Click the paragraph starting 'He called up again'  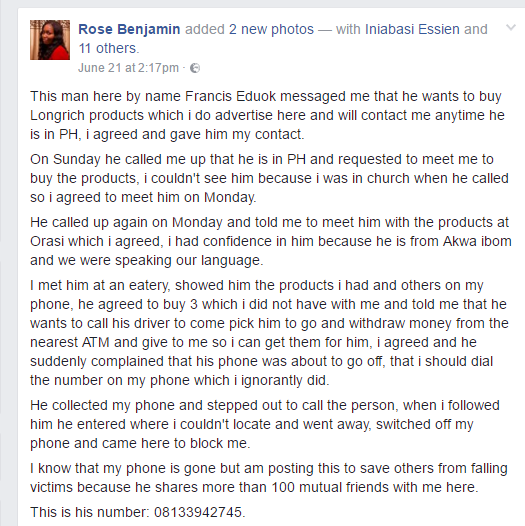click(271, 241)
